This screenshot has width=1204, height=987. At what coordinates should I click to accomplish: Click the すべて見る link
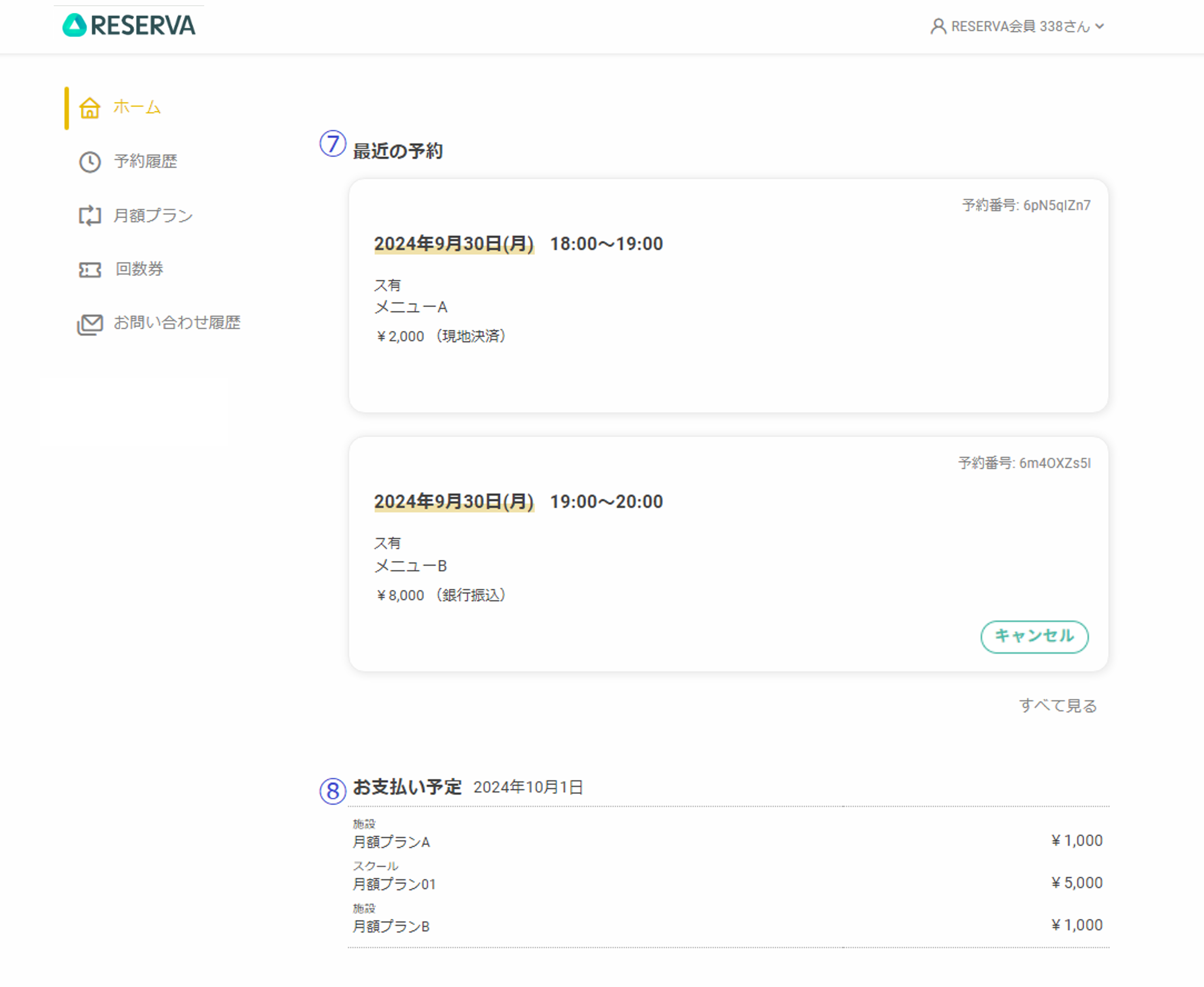pyautogui.click(x=1058, y=706)
